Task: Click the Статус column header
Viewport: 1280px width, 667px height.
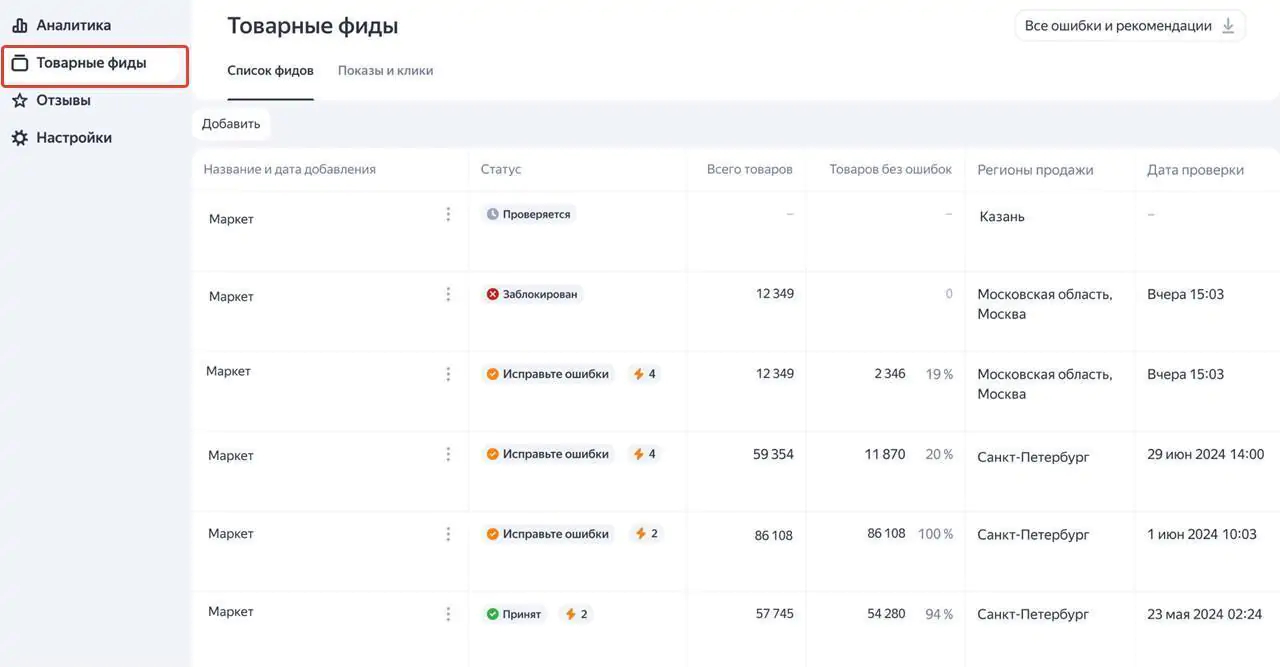Action: [x=500, y=169]
